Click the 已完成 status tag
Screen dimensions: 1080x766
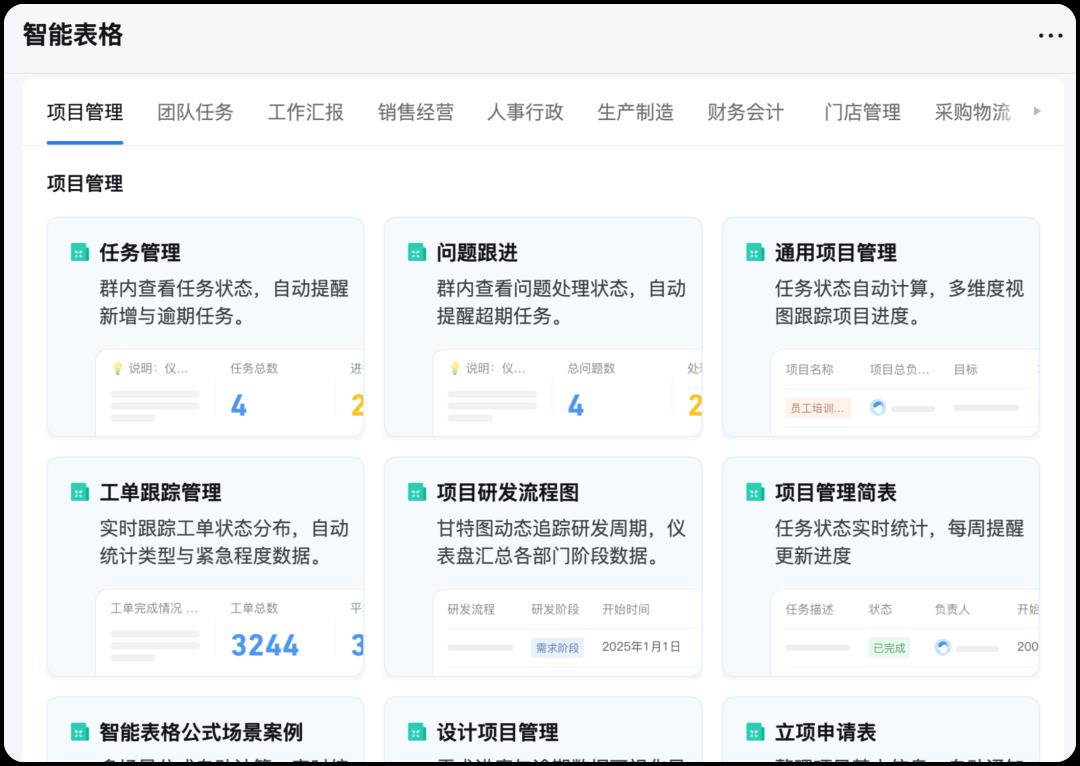(x=889, y=648)
